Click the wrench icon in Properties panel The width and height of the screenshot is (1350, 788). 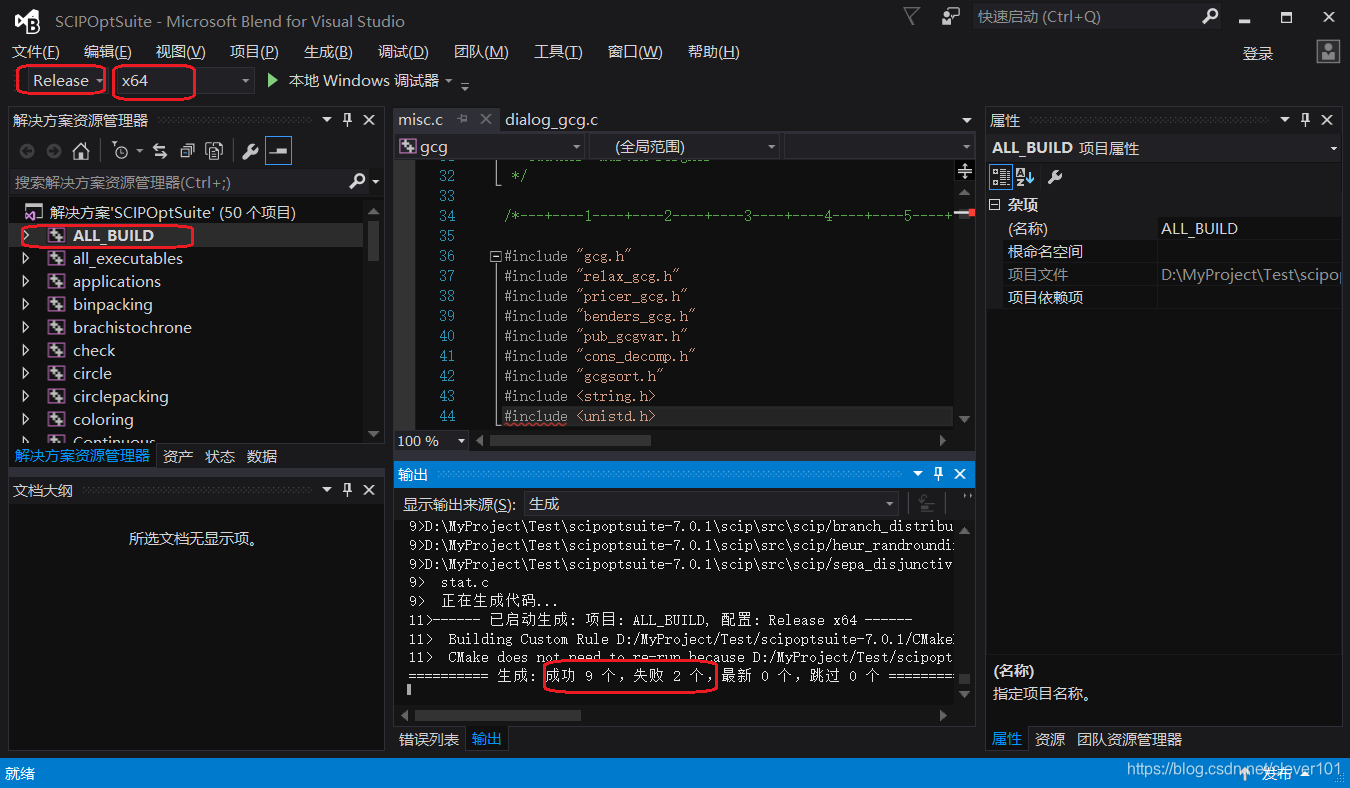[1055, 177]
